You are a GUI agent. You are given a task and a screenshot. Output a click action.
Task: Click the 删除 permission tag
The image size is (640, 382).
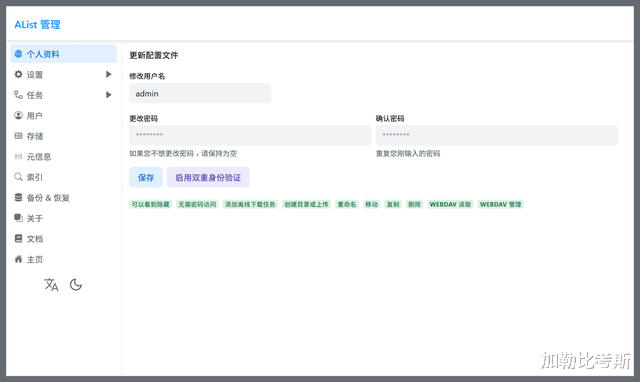pyautogui.click(x=414, y=204)
